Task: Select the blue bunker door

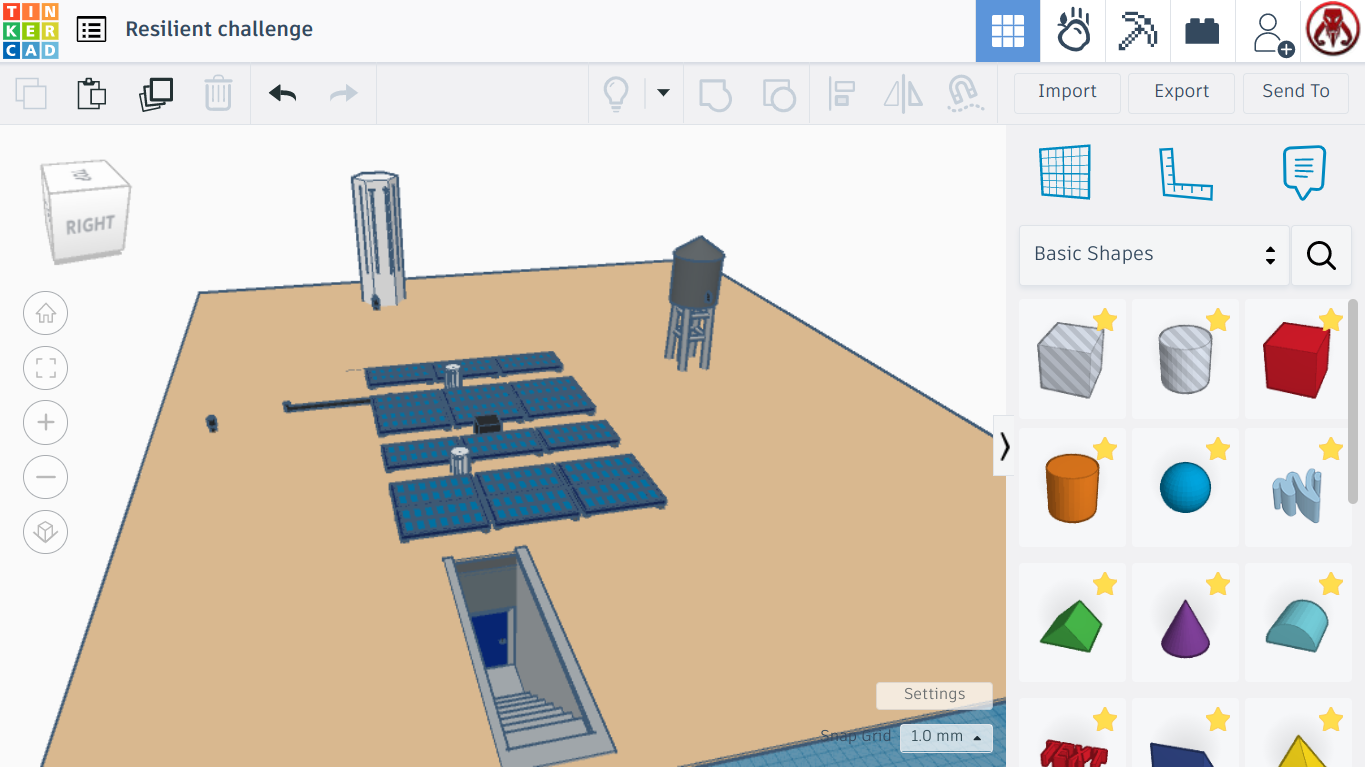Action: click(x=490, y=641)
